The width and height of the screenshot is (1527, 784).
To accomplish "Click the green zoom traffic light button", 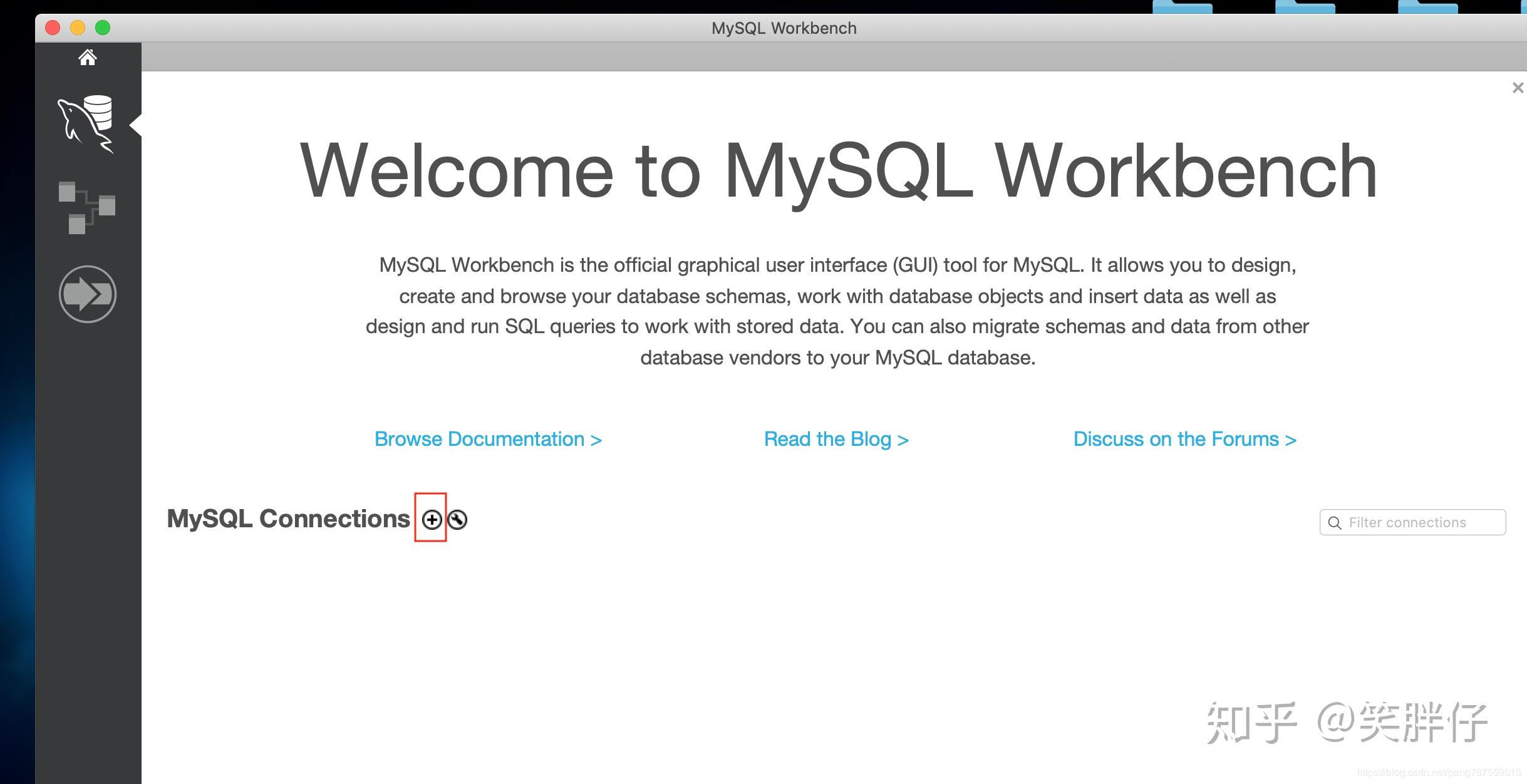I will click(x=103, y=28).
